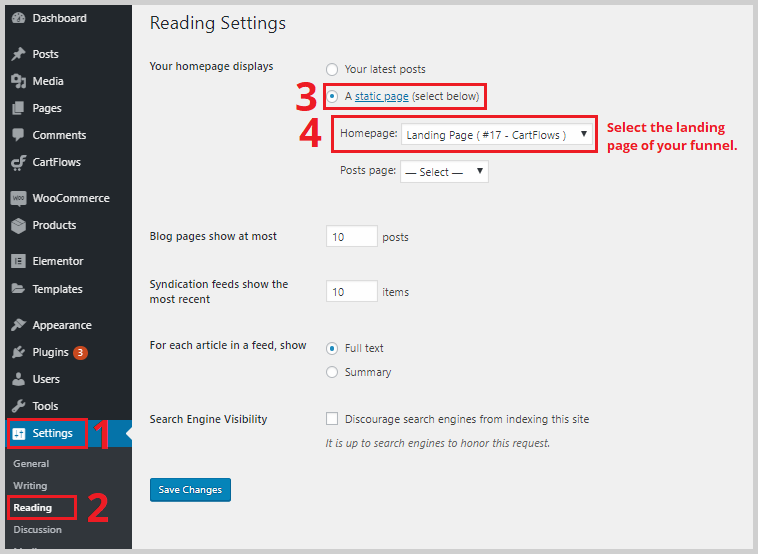This screenshot has height=554, width=758.
Task: Click the Templates folder icon
Action: pos(18,289)
